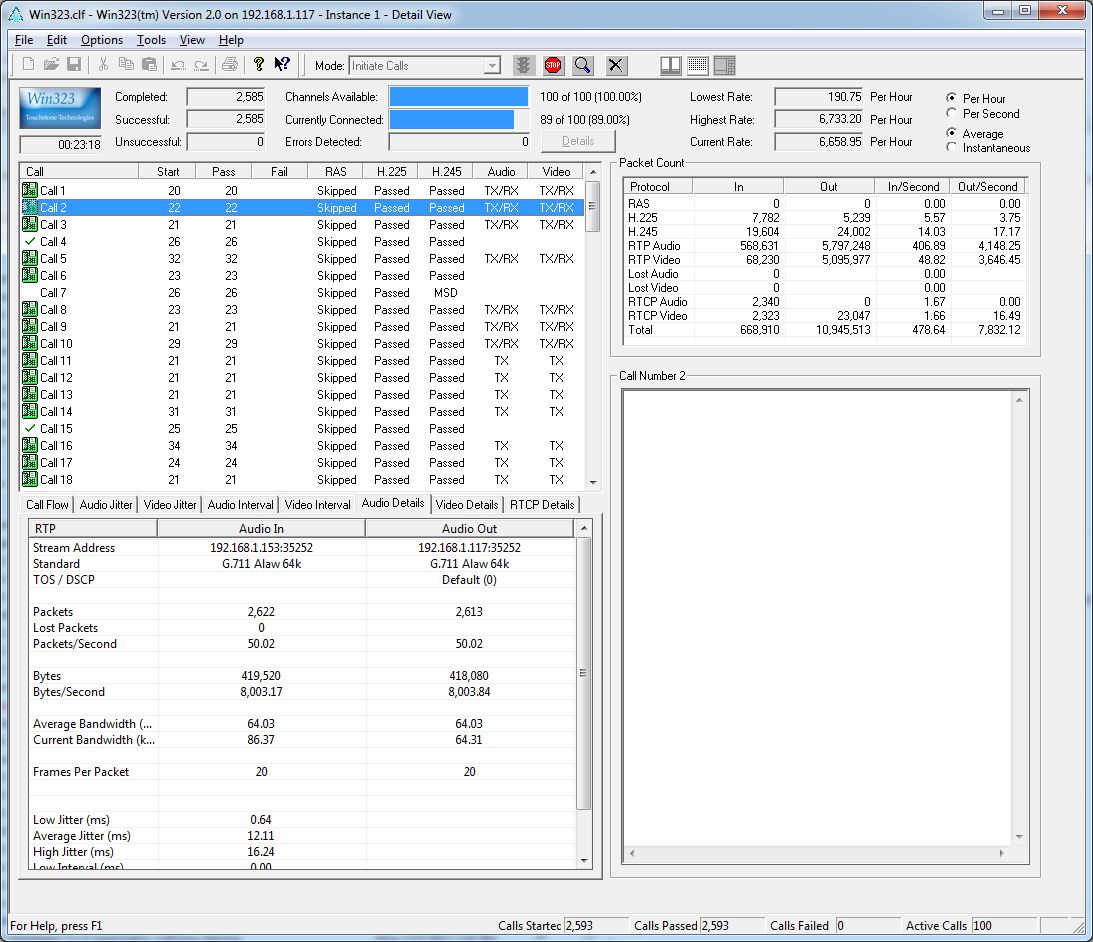The width and height of the screenshot is (1093, 942).
Task: Click right arrow of Call Number 2 horizontal scrollbar
Action: click(x=1002, y=853)
